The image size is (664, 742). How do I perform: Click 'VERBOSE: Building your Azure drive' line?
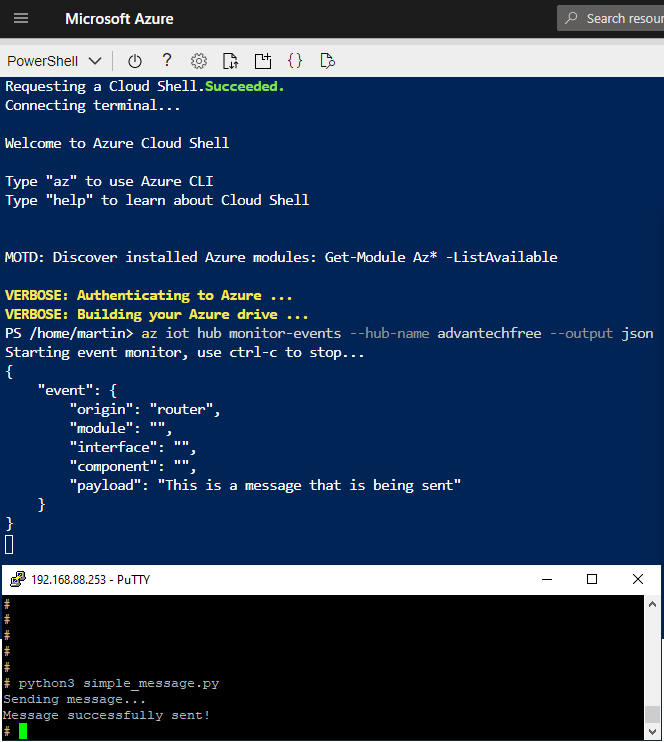(157, 314)
